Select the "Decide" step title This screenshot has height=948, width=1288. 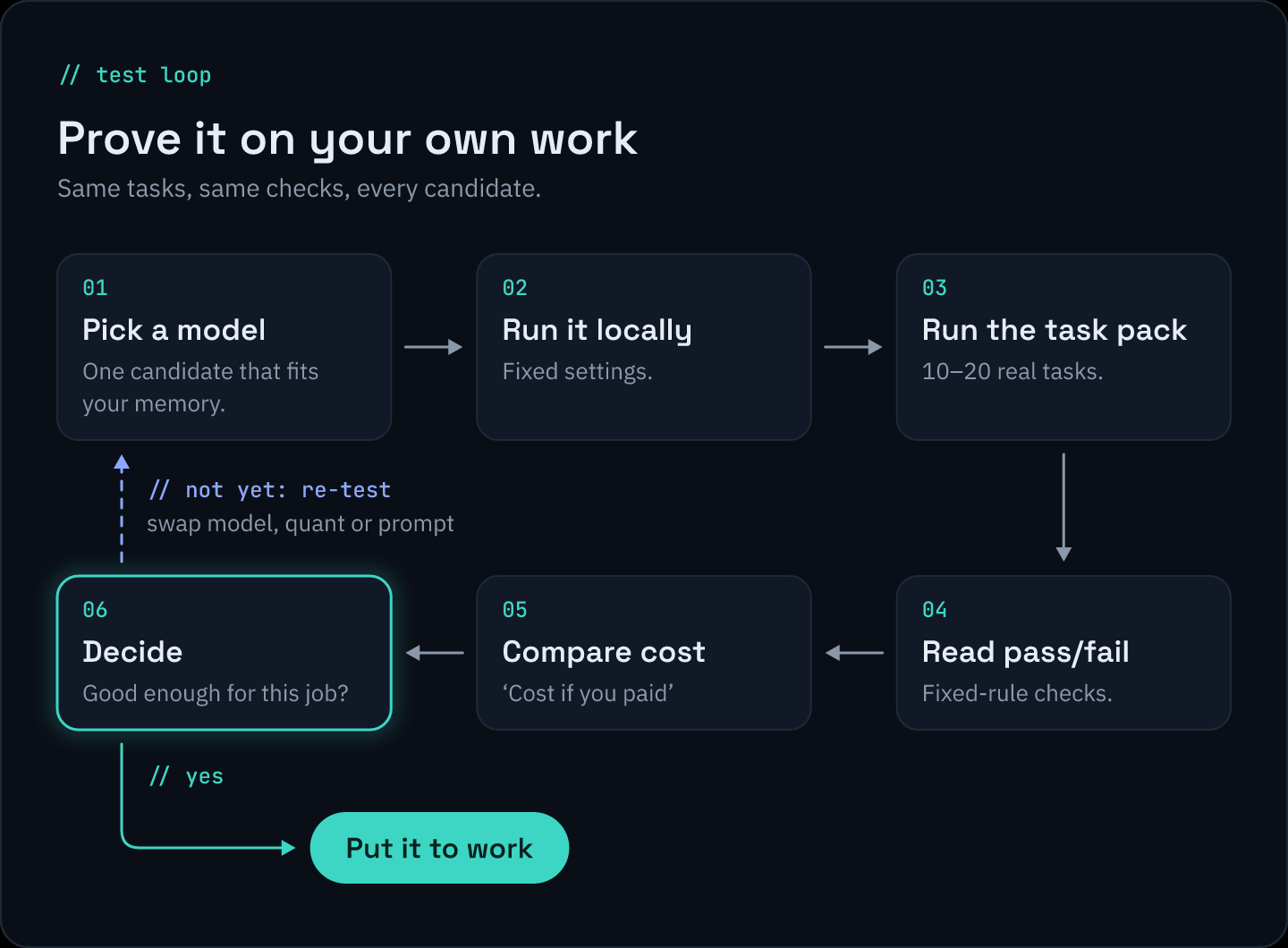pos(132,652)
